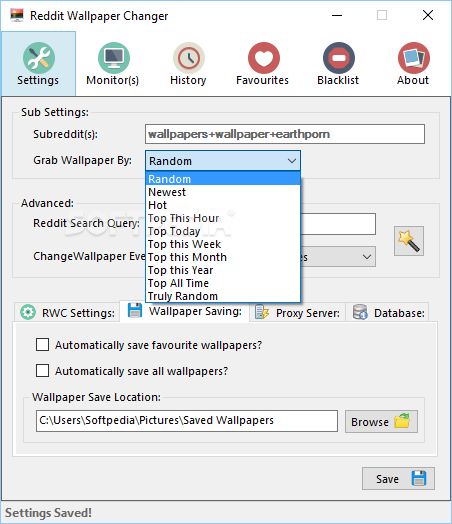Click the app icon in the title bar
Screen dimensions: 452x524
click(17, 15)
